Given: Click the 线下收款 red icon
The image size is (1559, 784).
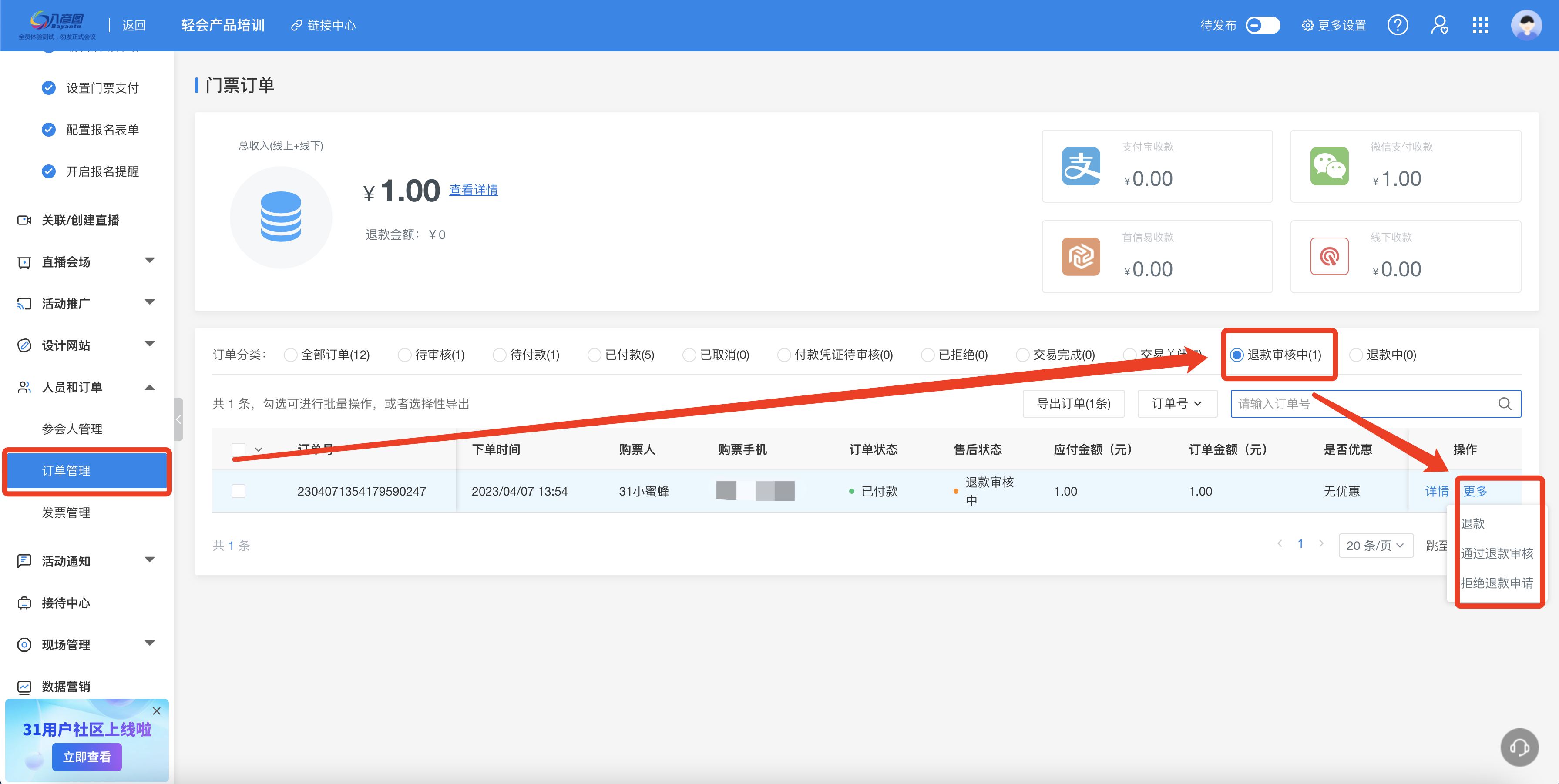Looking at the screenshot, I should [1329, 257].
